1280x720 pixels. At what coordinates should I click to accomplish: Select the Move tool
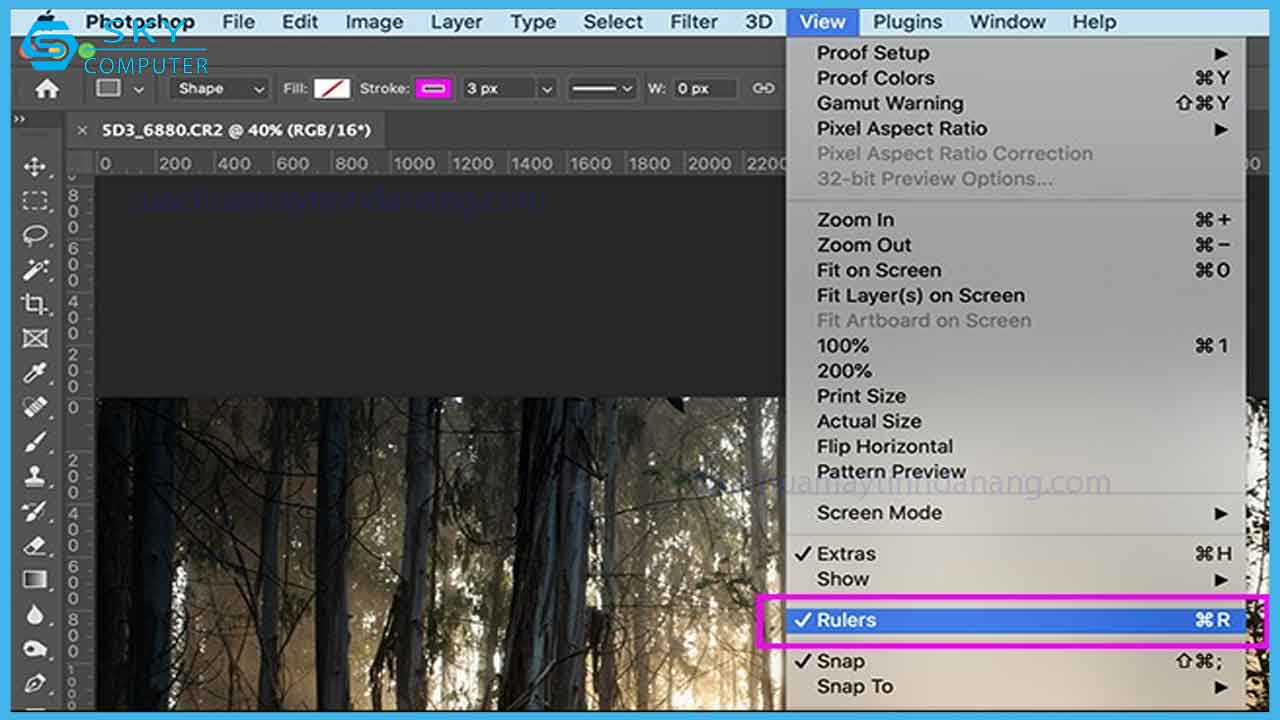(35, 167)
